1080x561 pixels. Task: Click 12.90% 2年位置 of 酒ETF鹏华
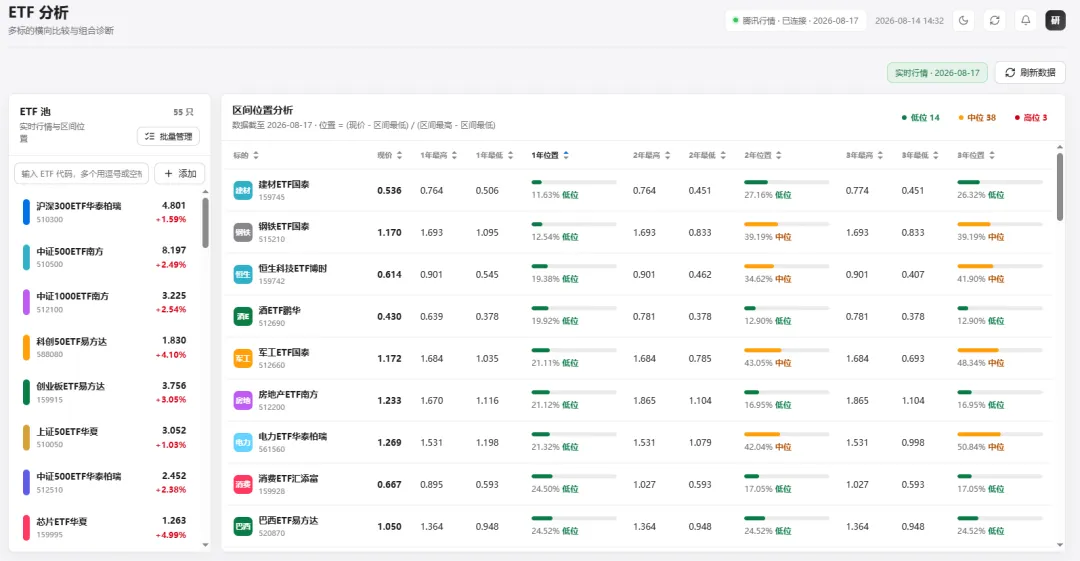(x=767, y=321)
